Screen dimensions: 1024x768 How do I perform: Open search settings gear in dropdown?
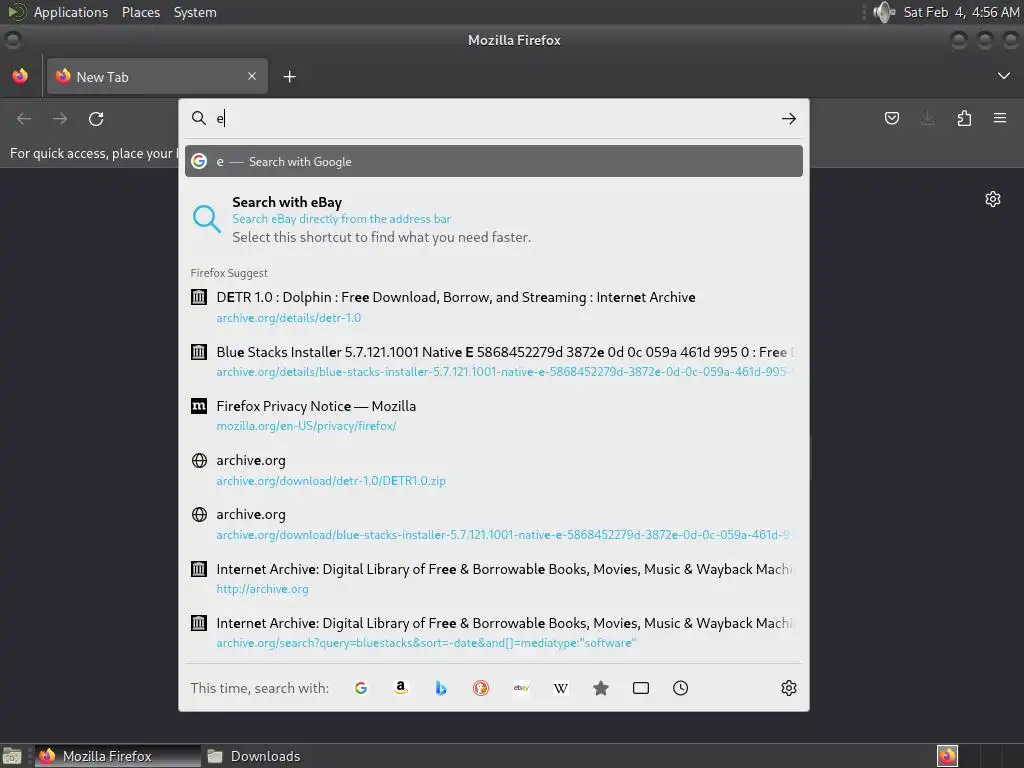[789, 688]
